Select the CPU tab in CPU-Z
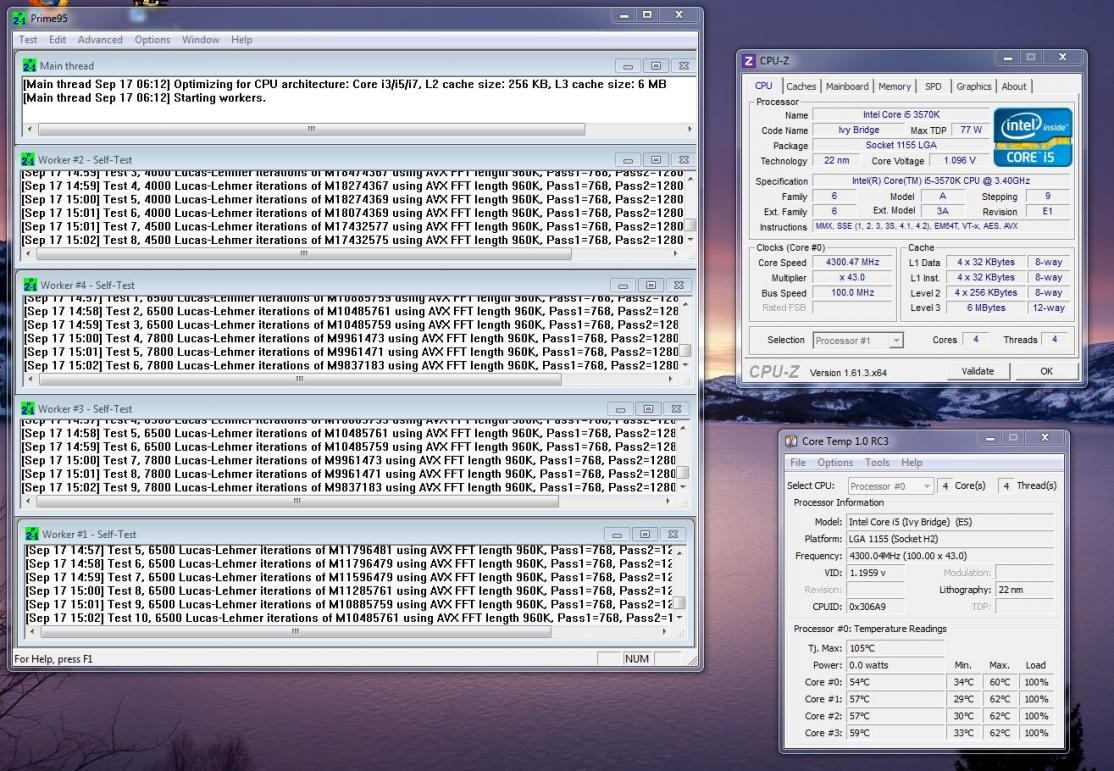1114x771 pixels. coord(764,85)
